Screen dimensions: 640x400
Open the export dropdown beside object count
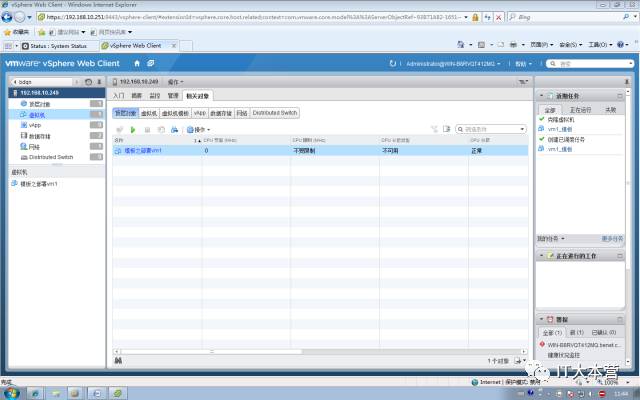tap(520, 360)
